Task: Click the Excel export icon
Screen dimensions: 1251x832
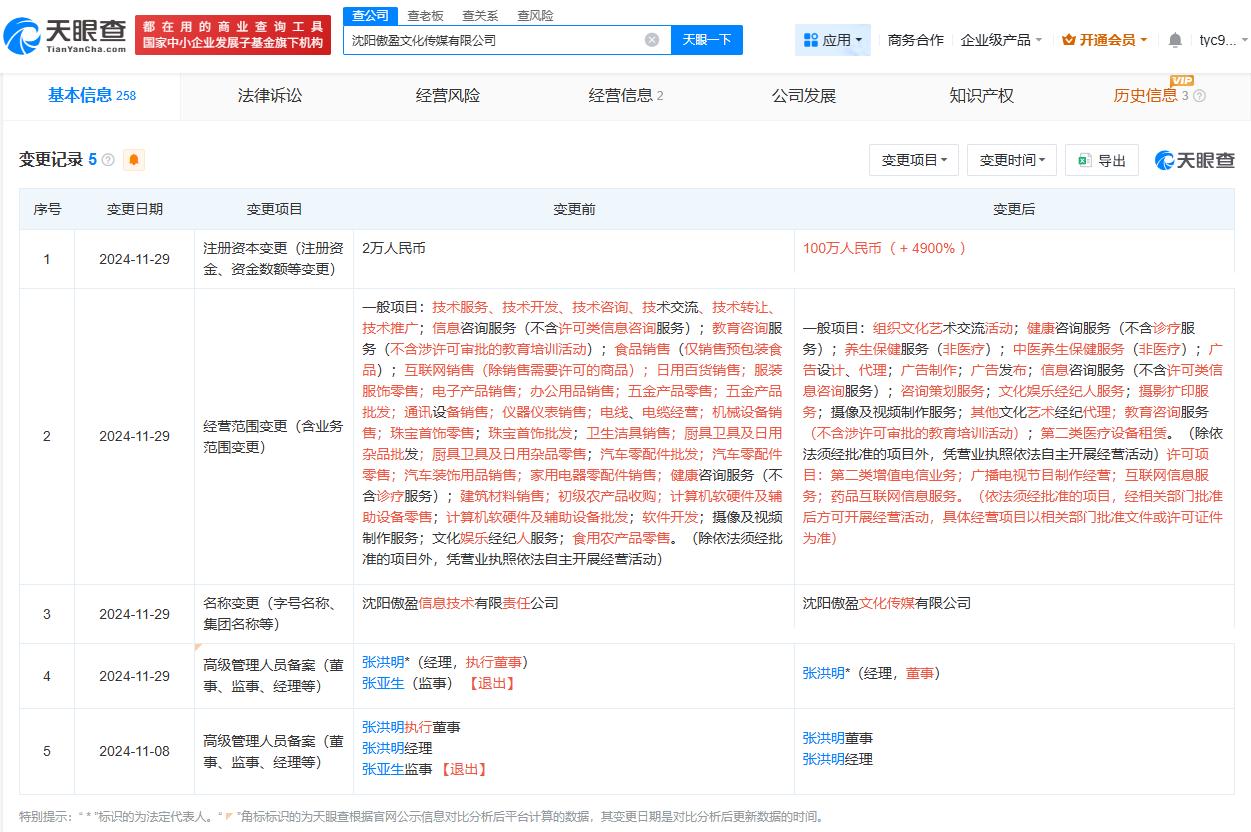Action: 1084,160
